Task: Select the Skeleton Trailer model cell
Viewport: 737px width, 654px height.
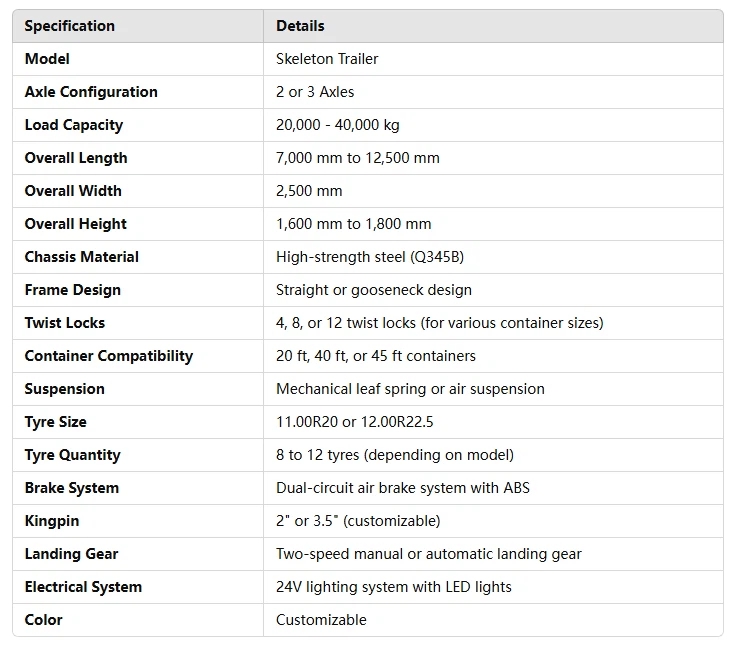Action: pos(327,59)
